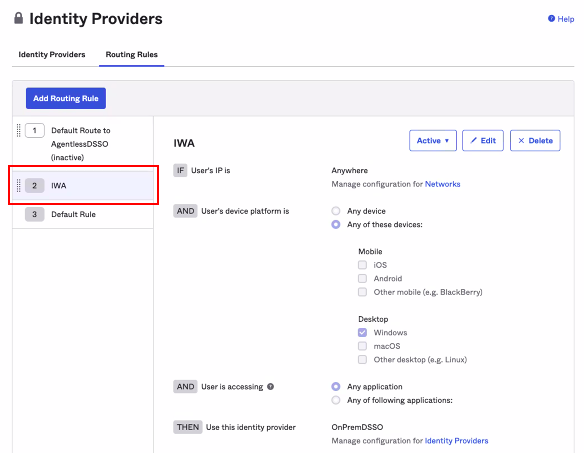Toggle the Windows desktop checkbox
This screenshot has width=584, height=453.
362,332
